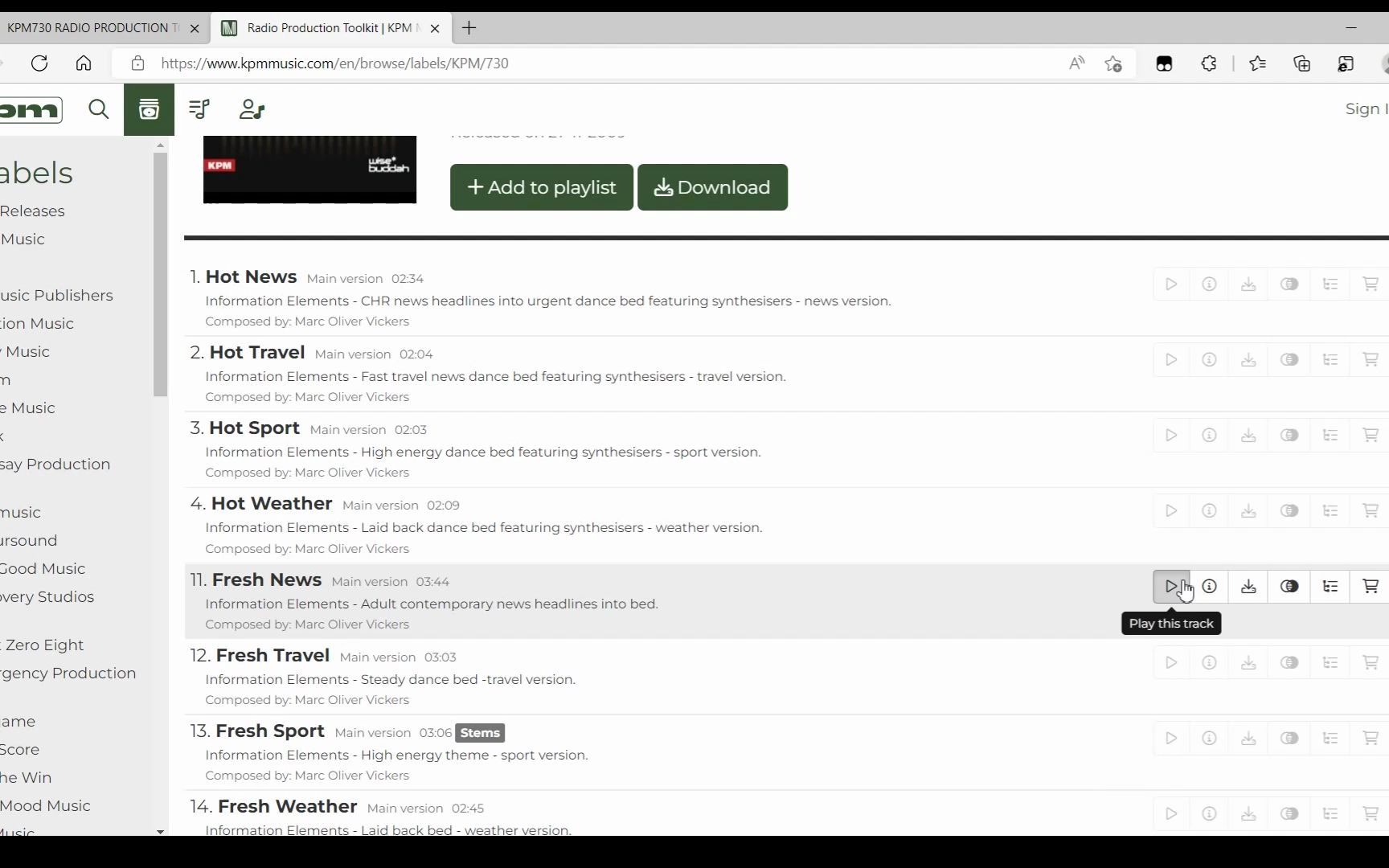The image size is (1389, 868).
Task: Play the Hot Weather track
Action: tap(1171, 510)
